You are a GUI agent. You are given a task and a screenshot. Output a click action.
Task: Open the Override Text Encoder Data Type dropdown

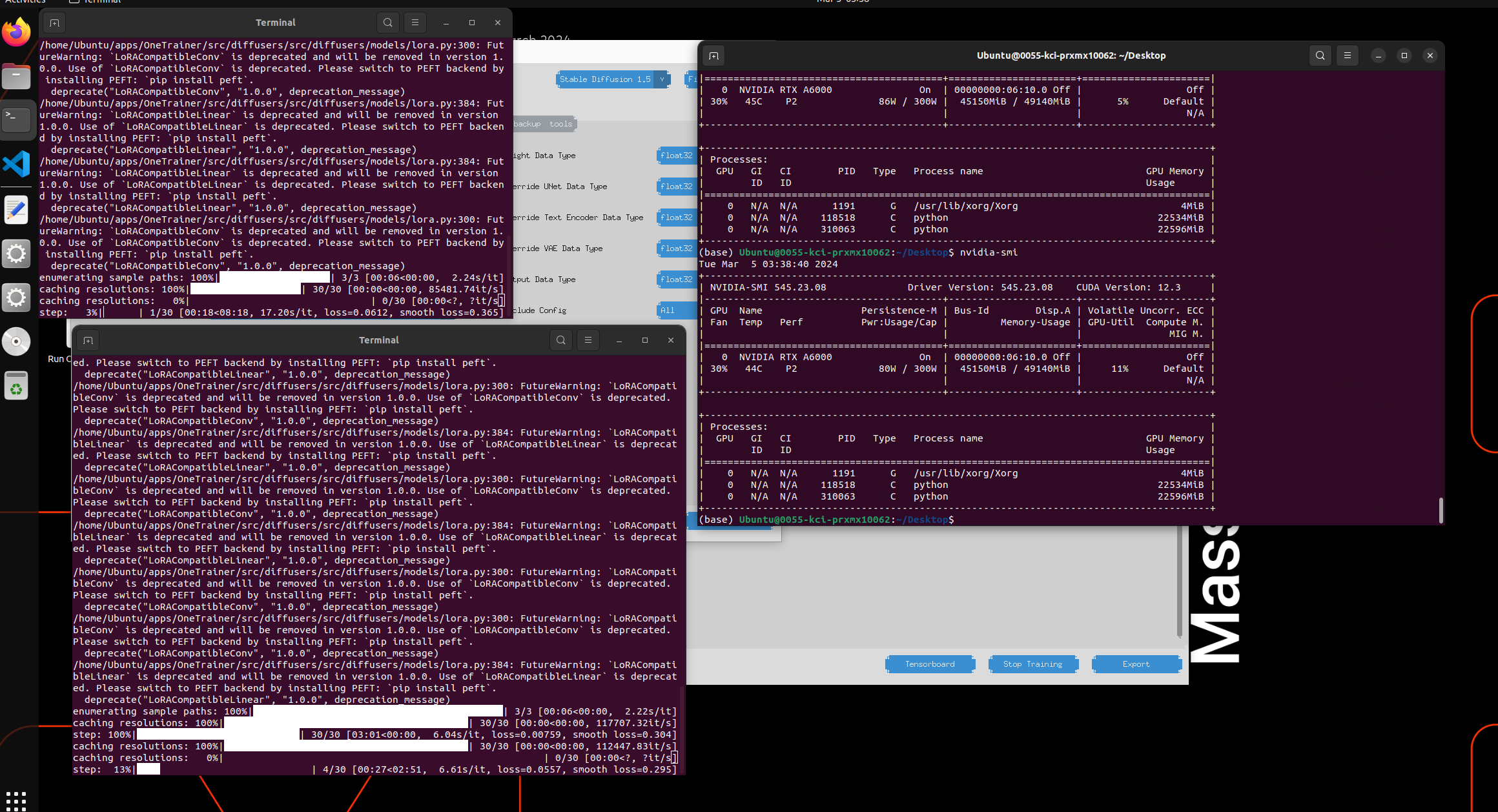coord(676,218)
